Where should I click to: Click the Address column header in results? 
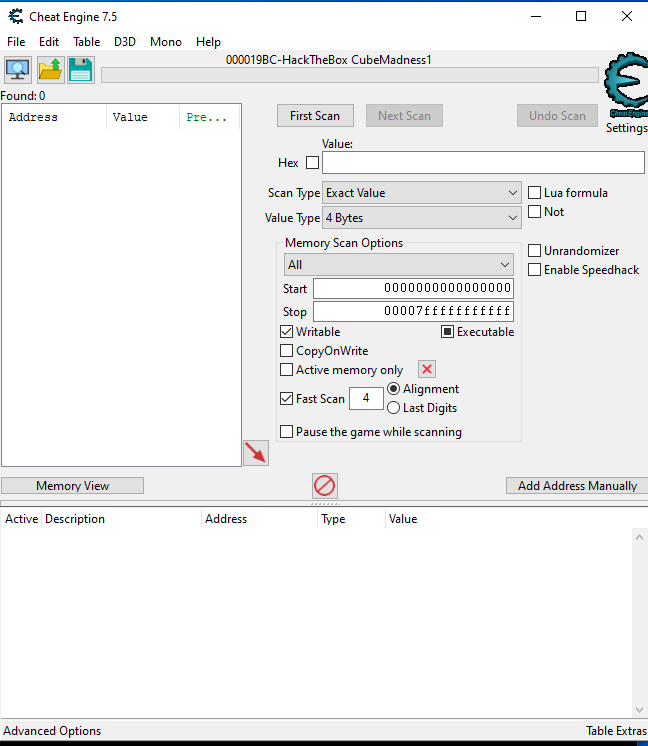[x=54, y=117]
